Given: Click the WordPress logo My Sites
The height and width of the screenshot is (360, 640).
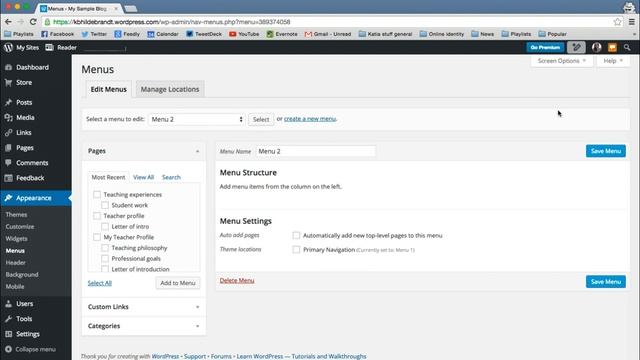Looking at the screenshot, I should point(9,47).
